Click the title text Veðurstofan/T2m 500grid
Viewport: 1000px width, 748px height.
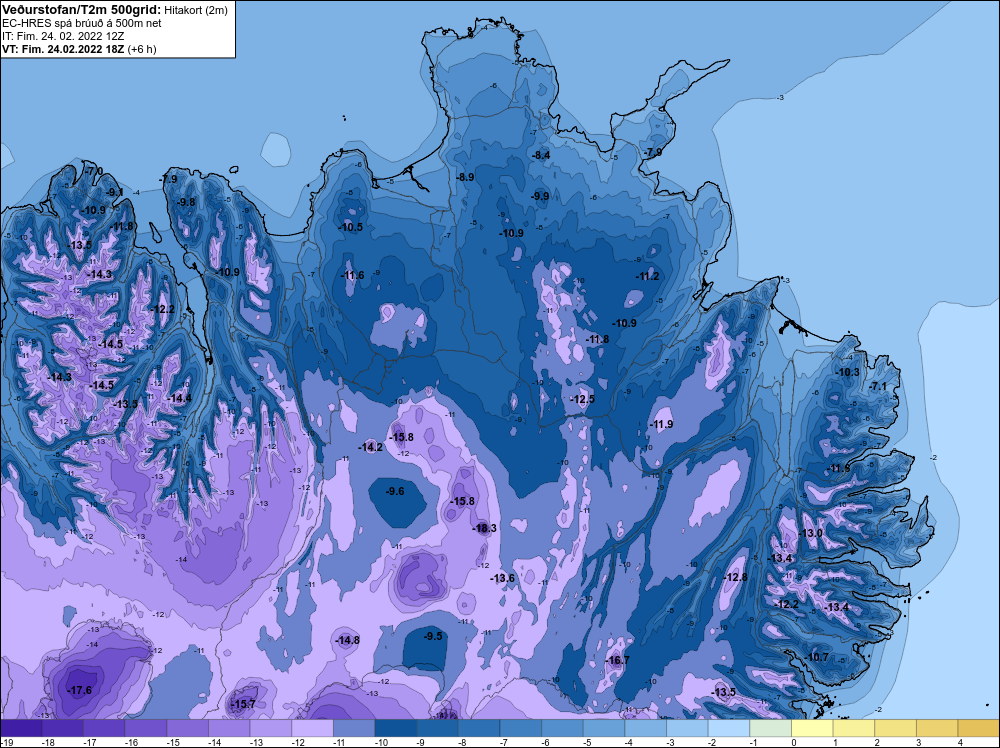click(x=82, y=9)
